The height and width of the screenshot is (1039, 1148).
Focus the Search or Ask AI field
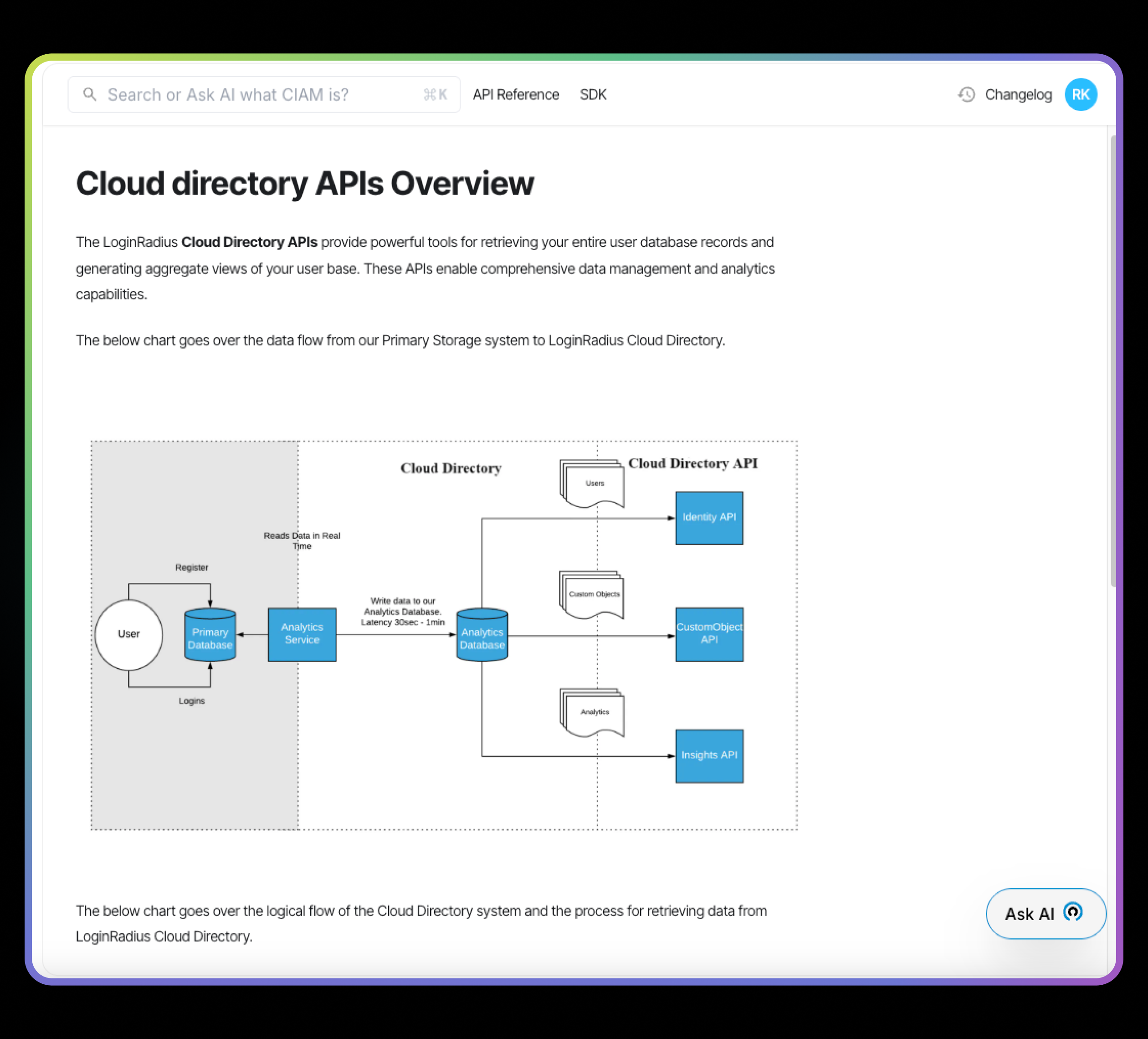[x=256, y=95]
